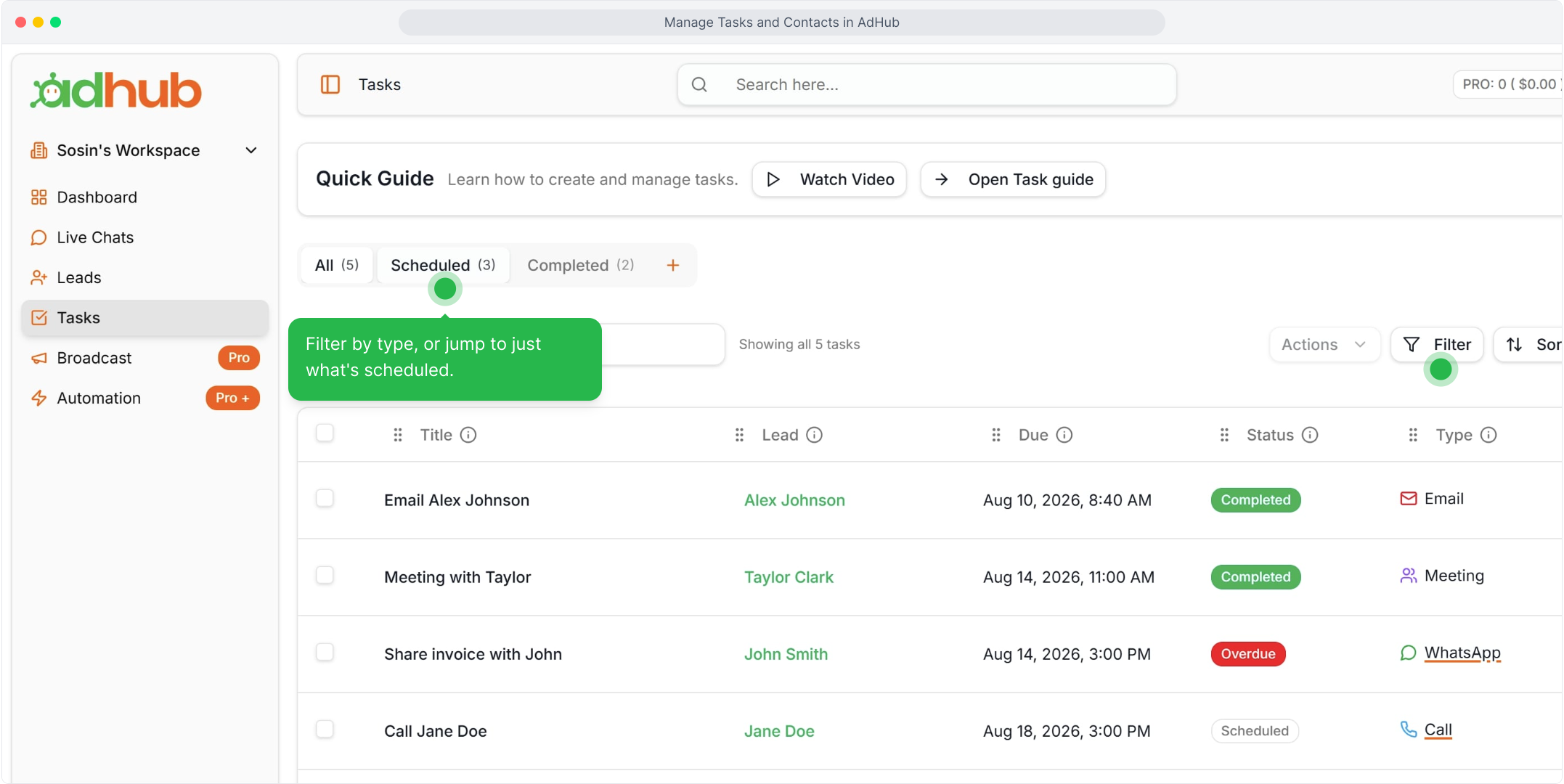The image size is (1564, 784).
Task: Add a new tab with the plus icon
Action: [x=673, y=265]
